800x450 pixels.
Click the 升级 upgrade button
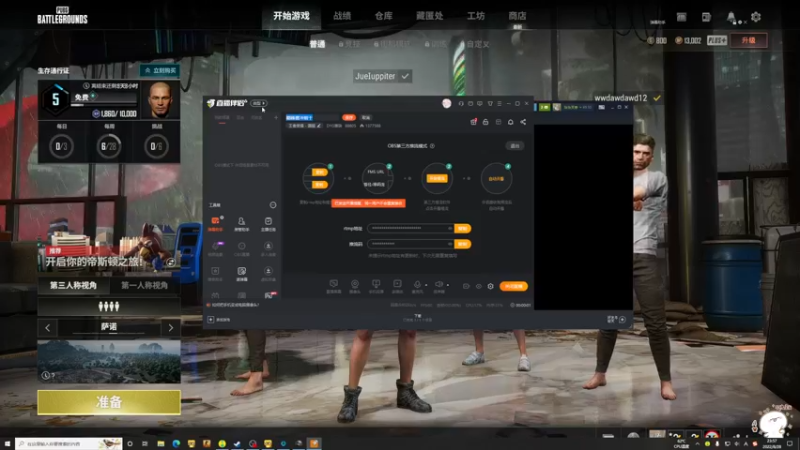pos(748,40)
